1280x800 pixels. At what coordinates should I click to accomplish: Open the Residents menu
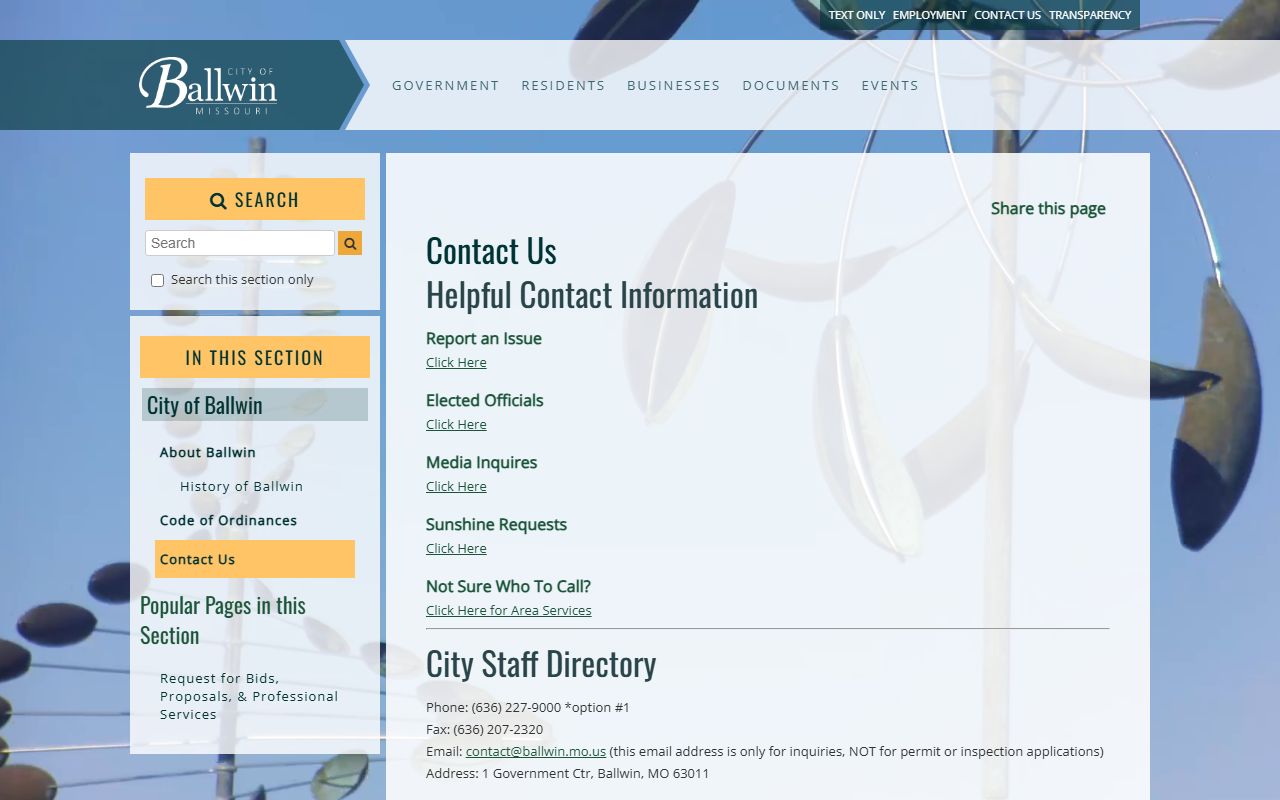(563, 85)
